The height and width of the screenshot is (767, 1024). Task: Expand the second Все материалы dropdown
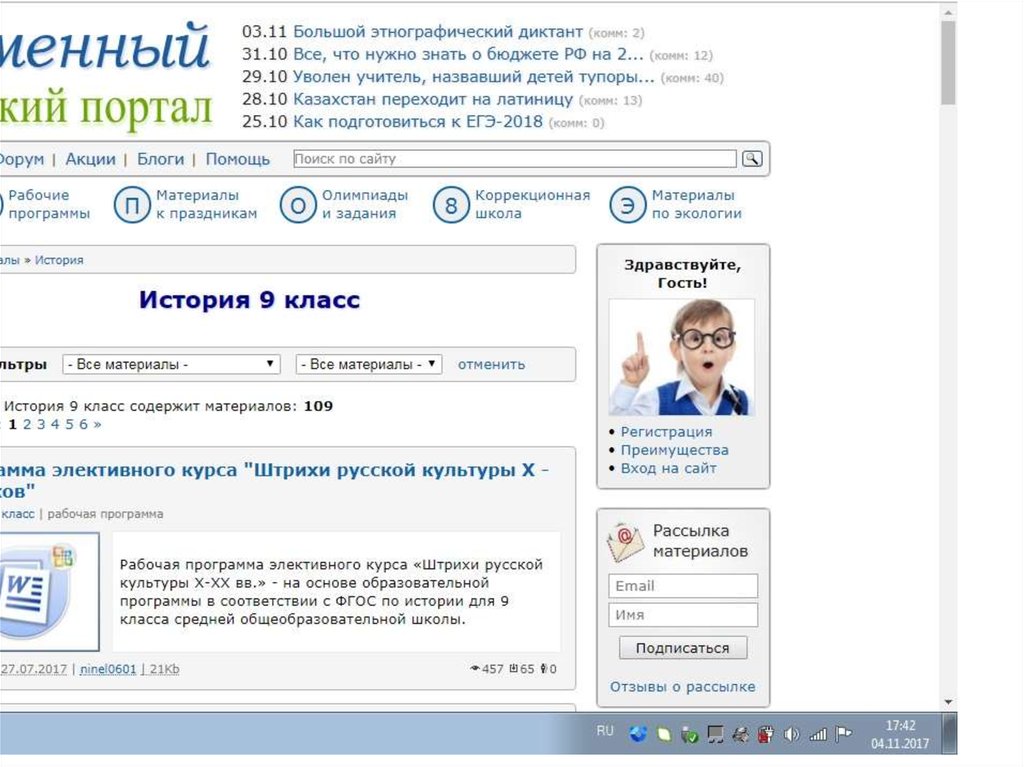pyautogui.click(x=368, y=365)
